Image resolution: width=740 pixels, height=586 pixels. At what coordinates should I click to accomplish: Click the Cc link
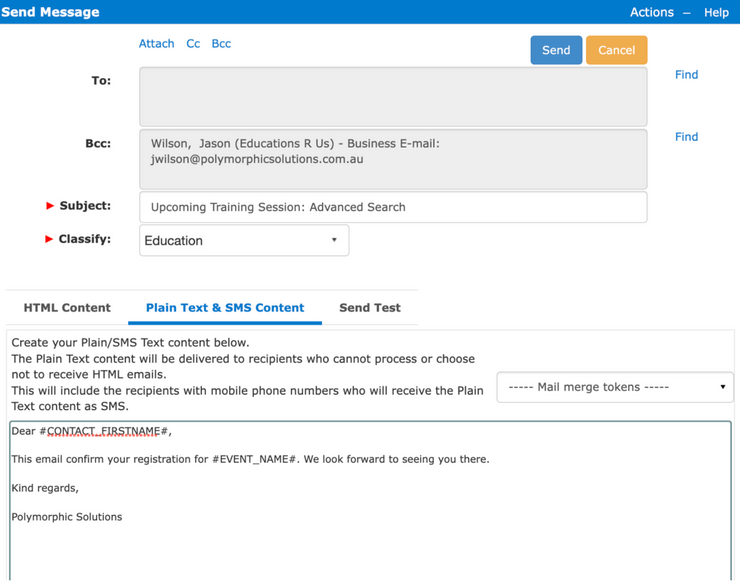tap(193, 44)
